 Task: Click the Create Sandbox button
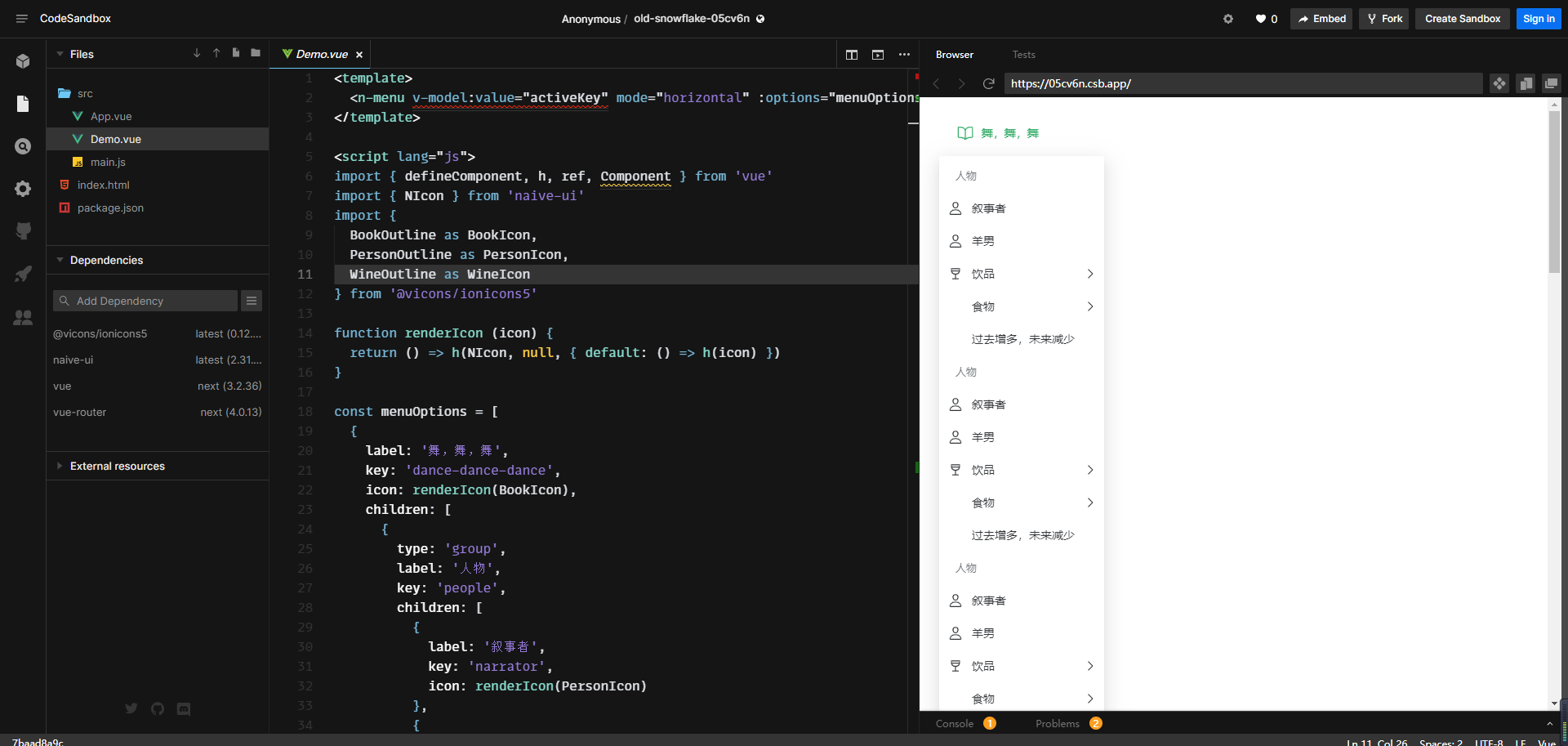pos(1461,18)
